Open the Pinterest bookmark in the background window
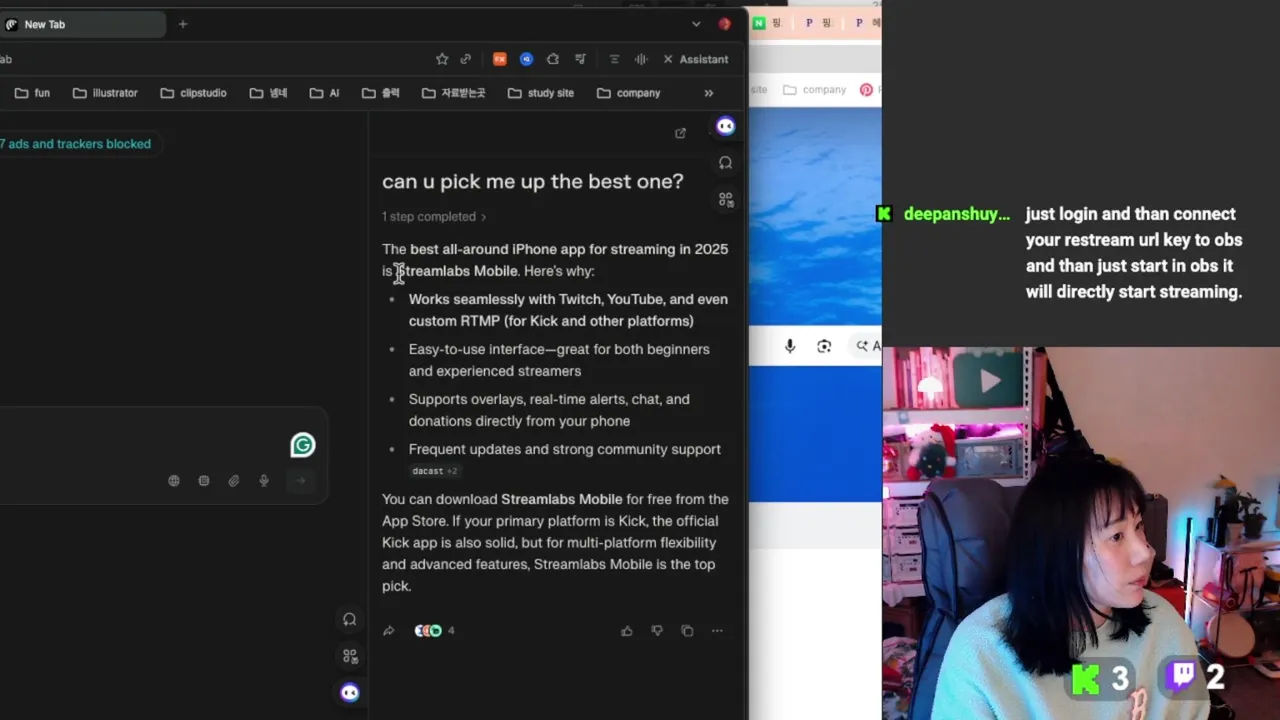This screenshot has height=720, width=1280. point(866,89)
